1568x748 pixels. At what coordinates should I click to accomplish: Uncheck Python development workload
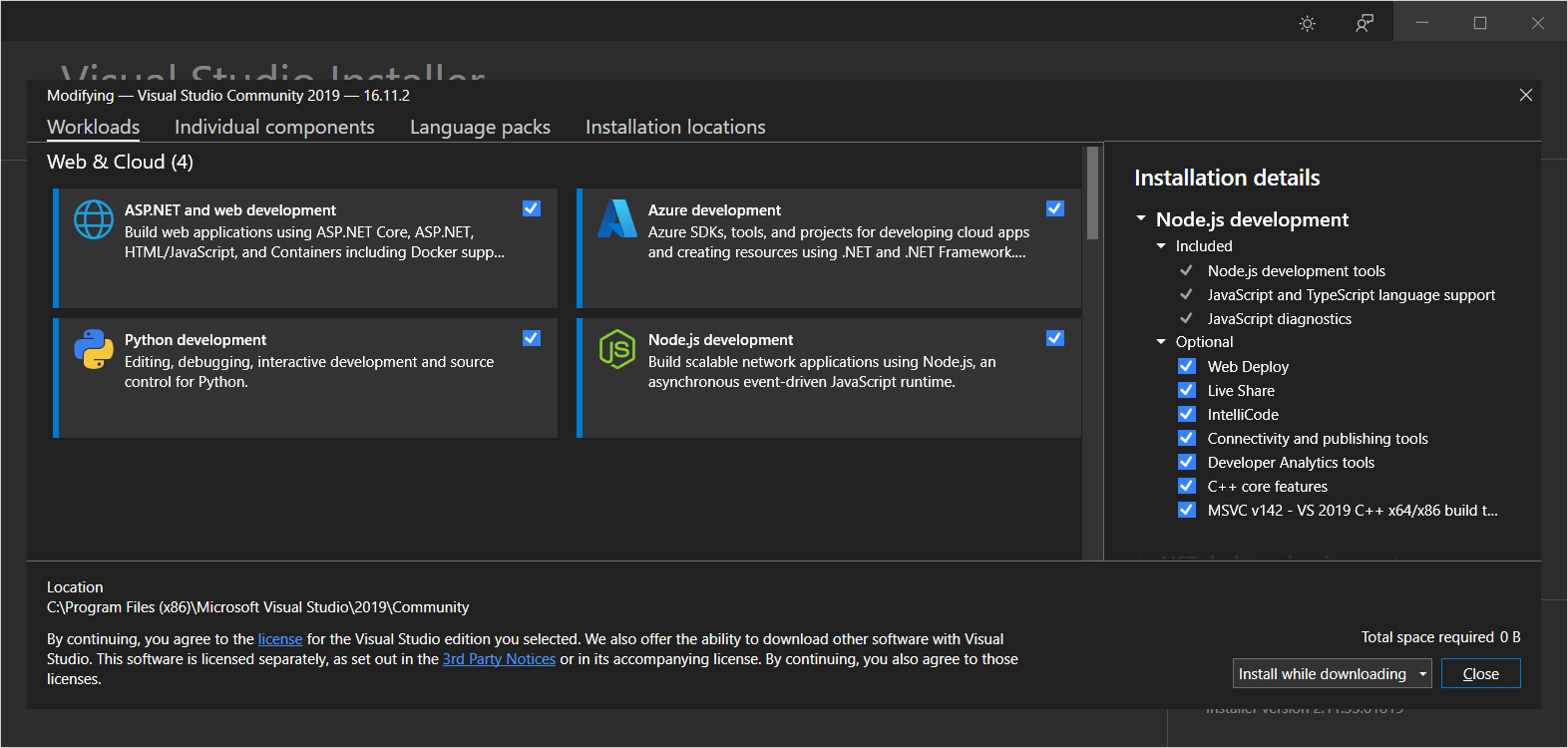[x=532, y=338]
